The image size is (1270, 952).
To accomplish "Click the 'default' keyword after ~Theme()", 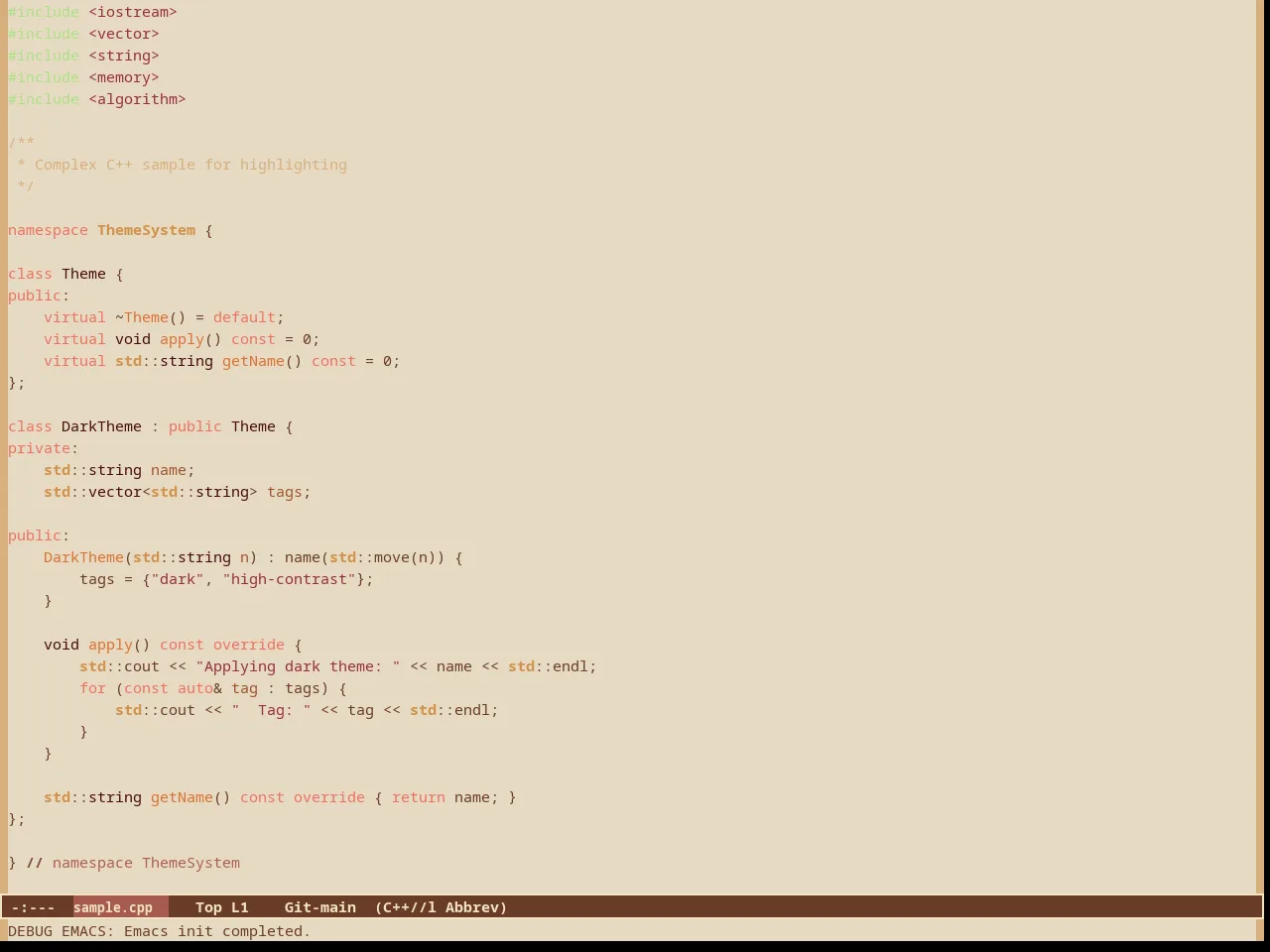I will [244, 317].
